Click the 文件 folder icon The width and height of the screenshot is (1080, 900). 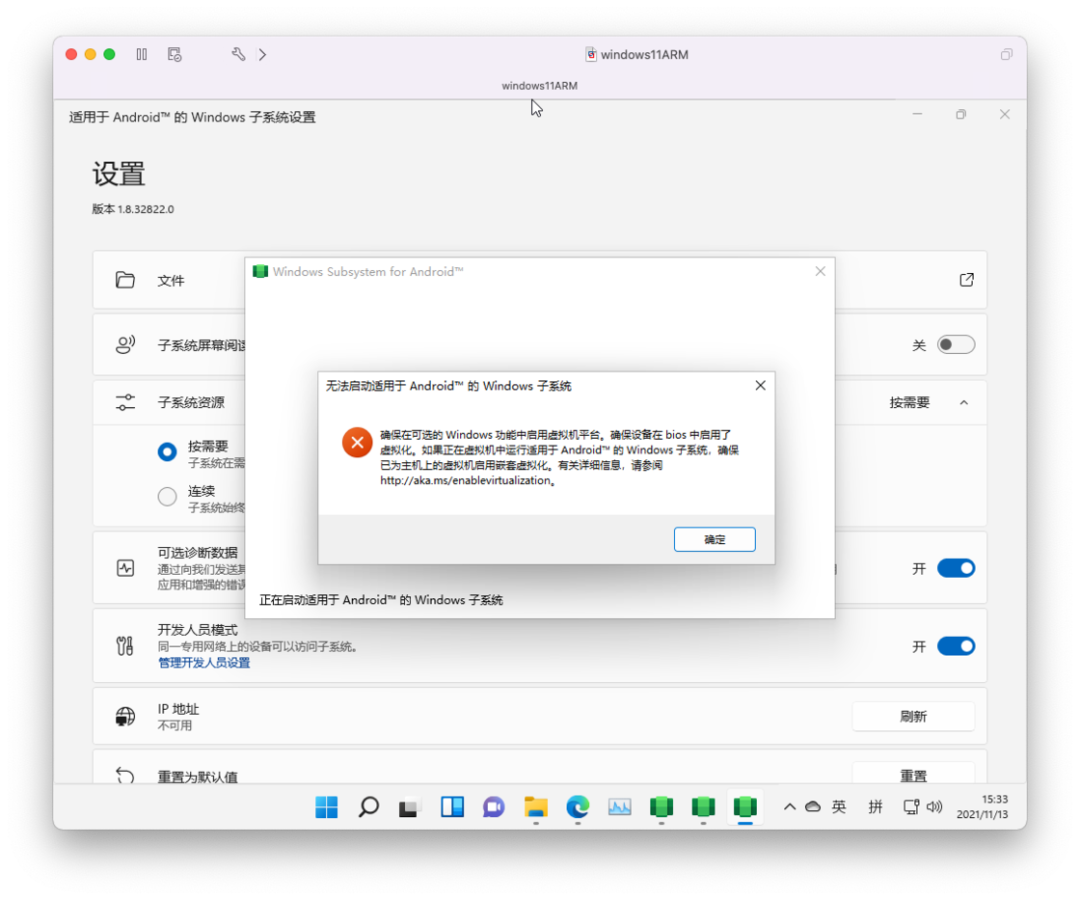tap(125, 280)
